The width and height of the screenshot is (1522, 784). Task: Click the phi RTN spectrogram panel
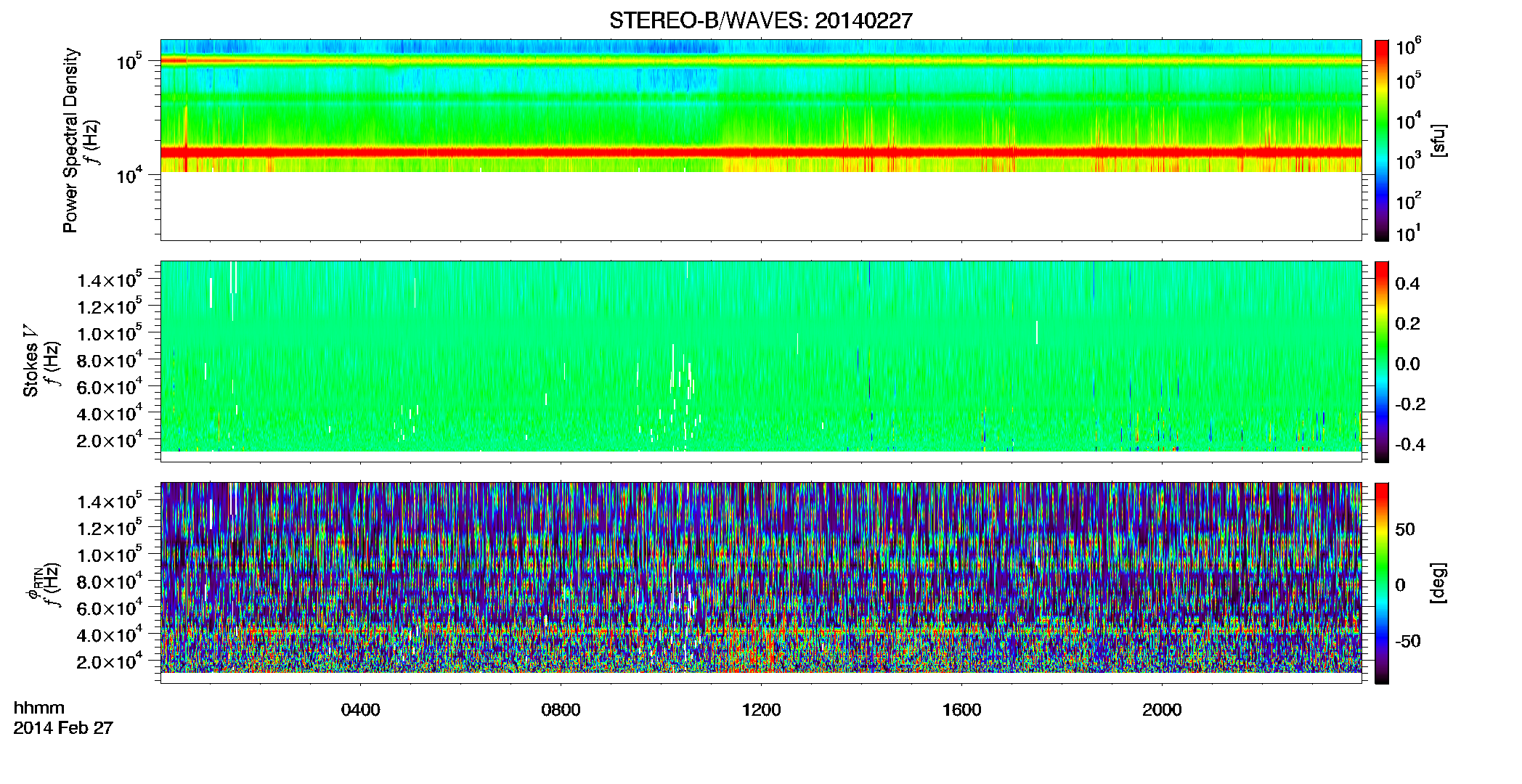tap(761, 583)
